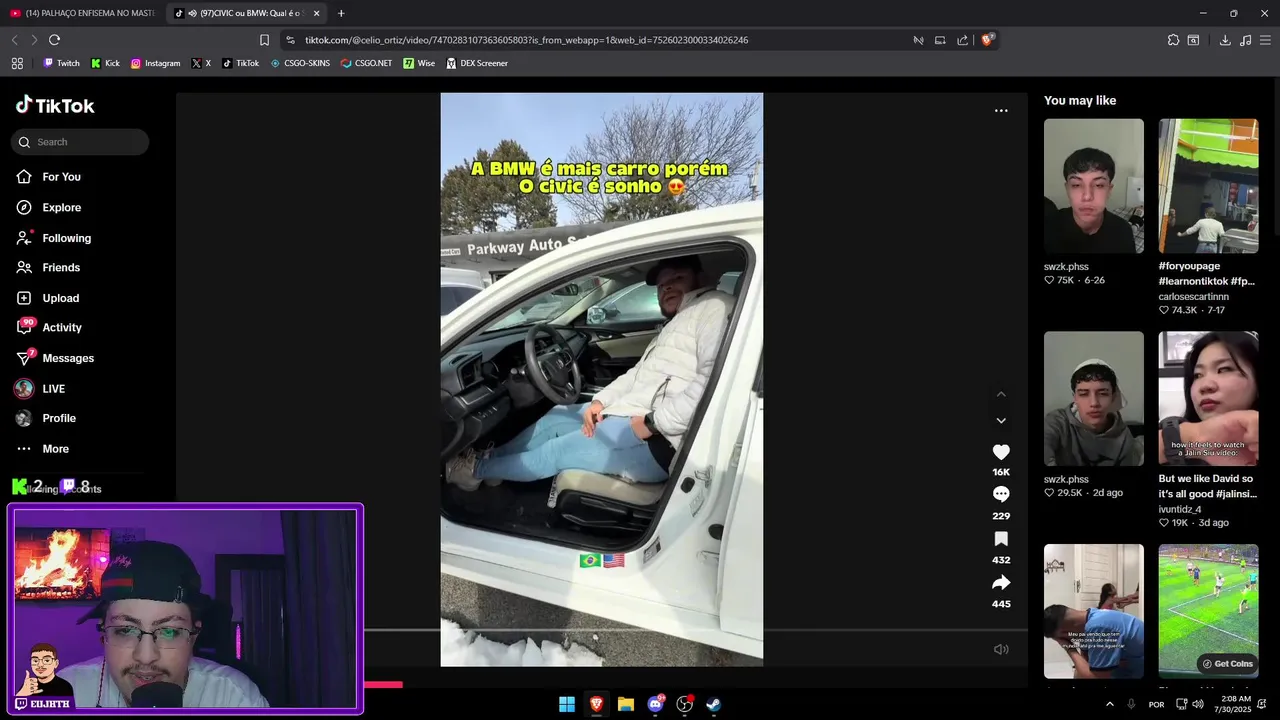Toggle the video volume speaker icon
Screen dimensions: 1280x720
1001,649
